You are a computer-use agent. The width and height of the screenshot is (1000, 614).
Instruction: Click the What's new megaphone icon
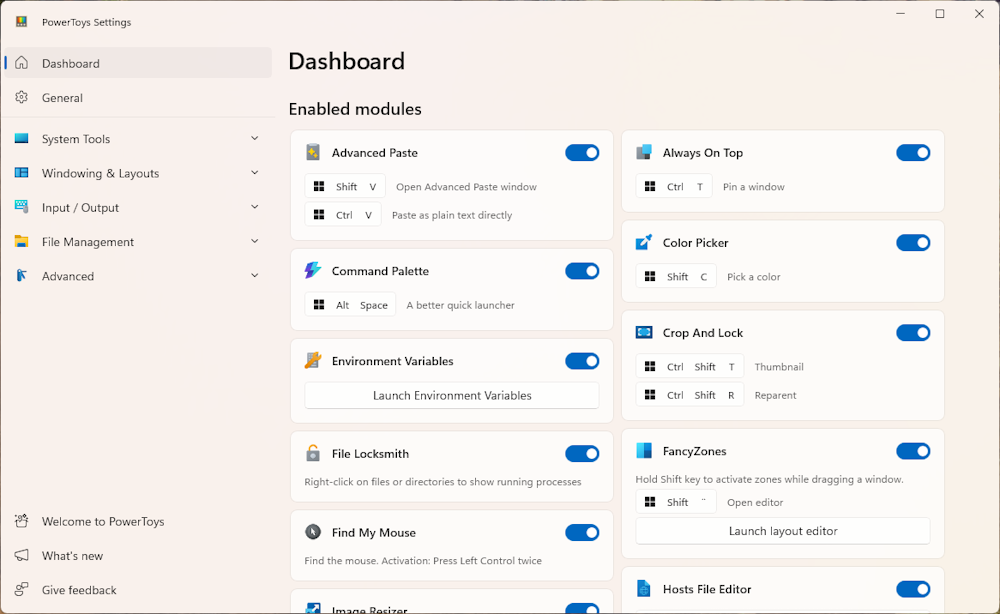point(22,555)
